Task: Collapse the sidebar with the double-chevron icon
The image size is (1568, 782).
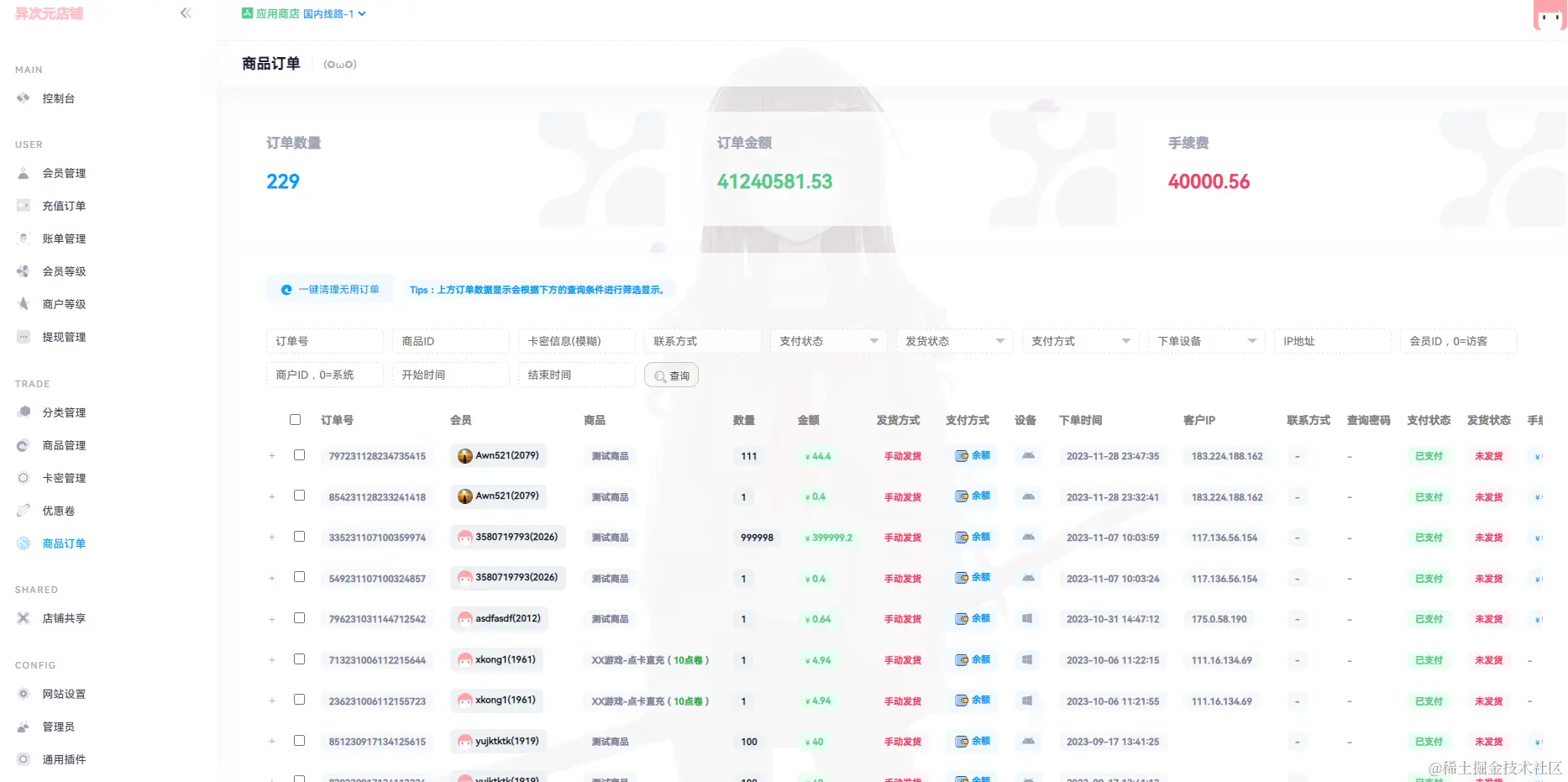Action: tap(185, 13)
